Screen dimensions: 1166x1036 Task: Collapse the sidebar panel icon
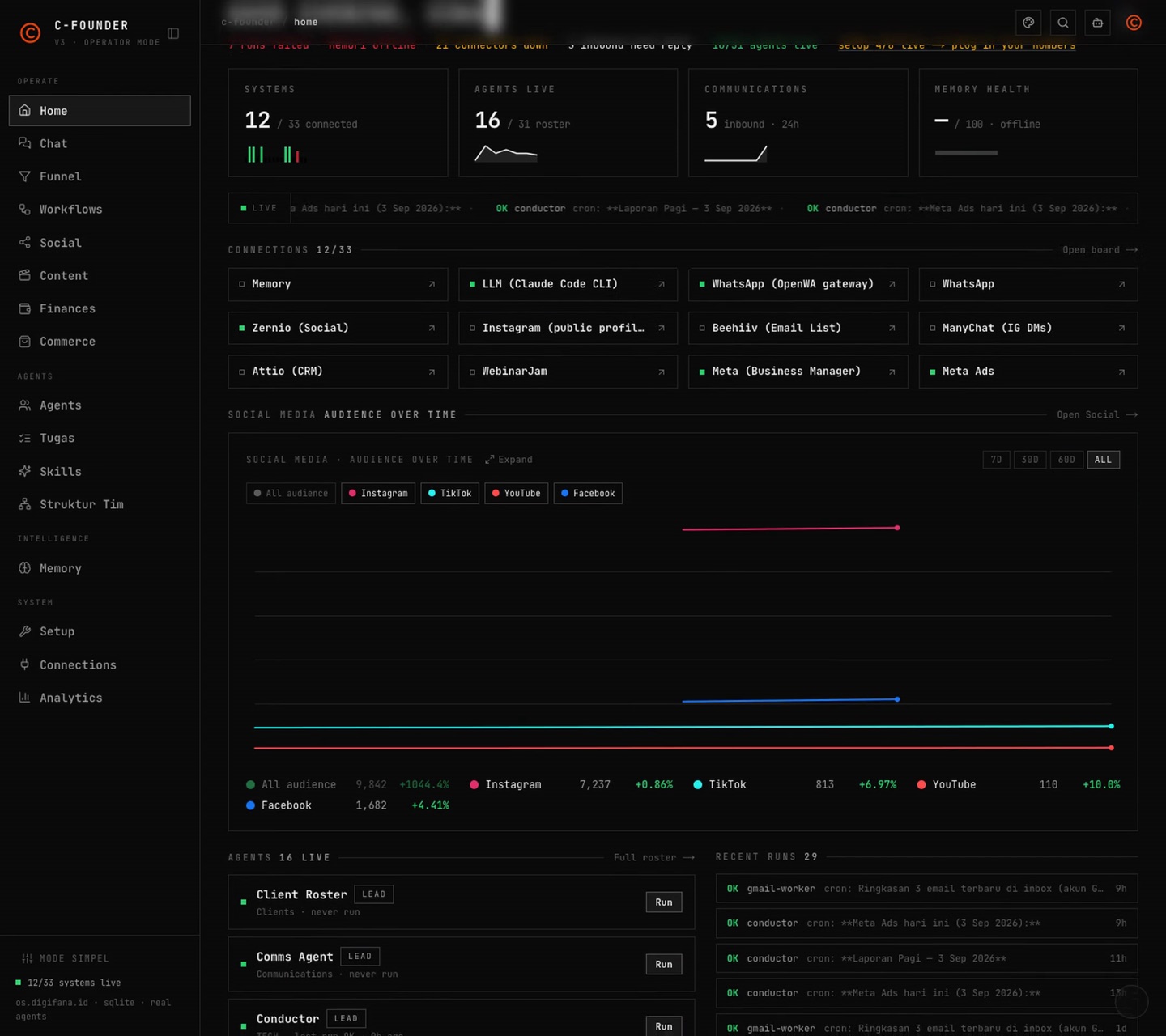point(173,33)
